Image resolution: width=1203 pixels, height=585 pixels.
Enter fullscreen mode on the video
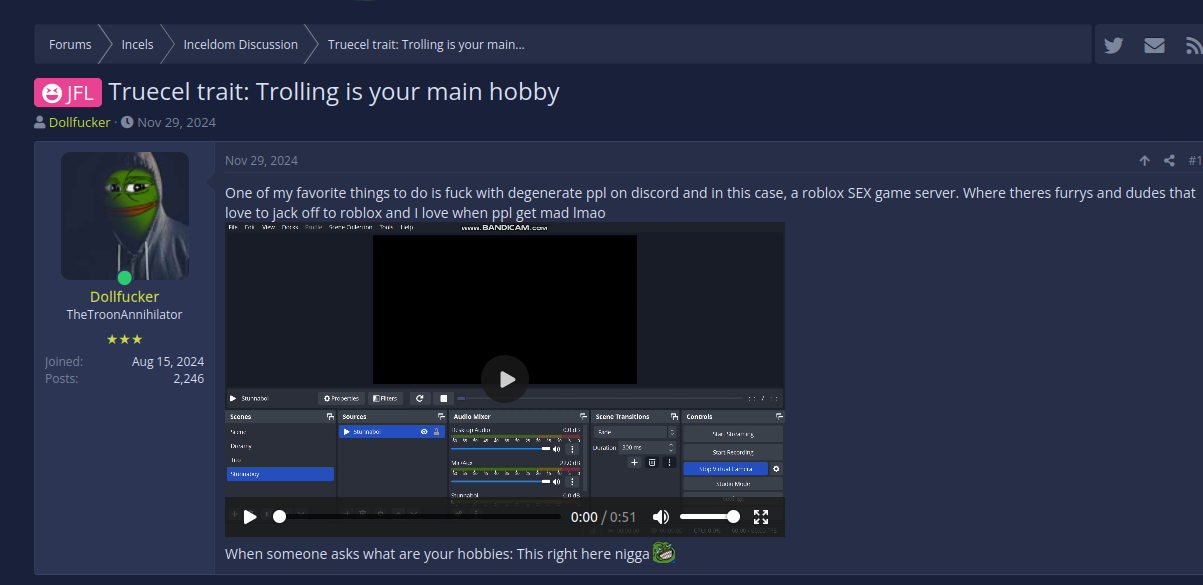(x=761, y=517)
